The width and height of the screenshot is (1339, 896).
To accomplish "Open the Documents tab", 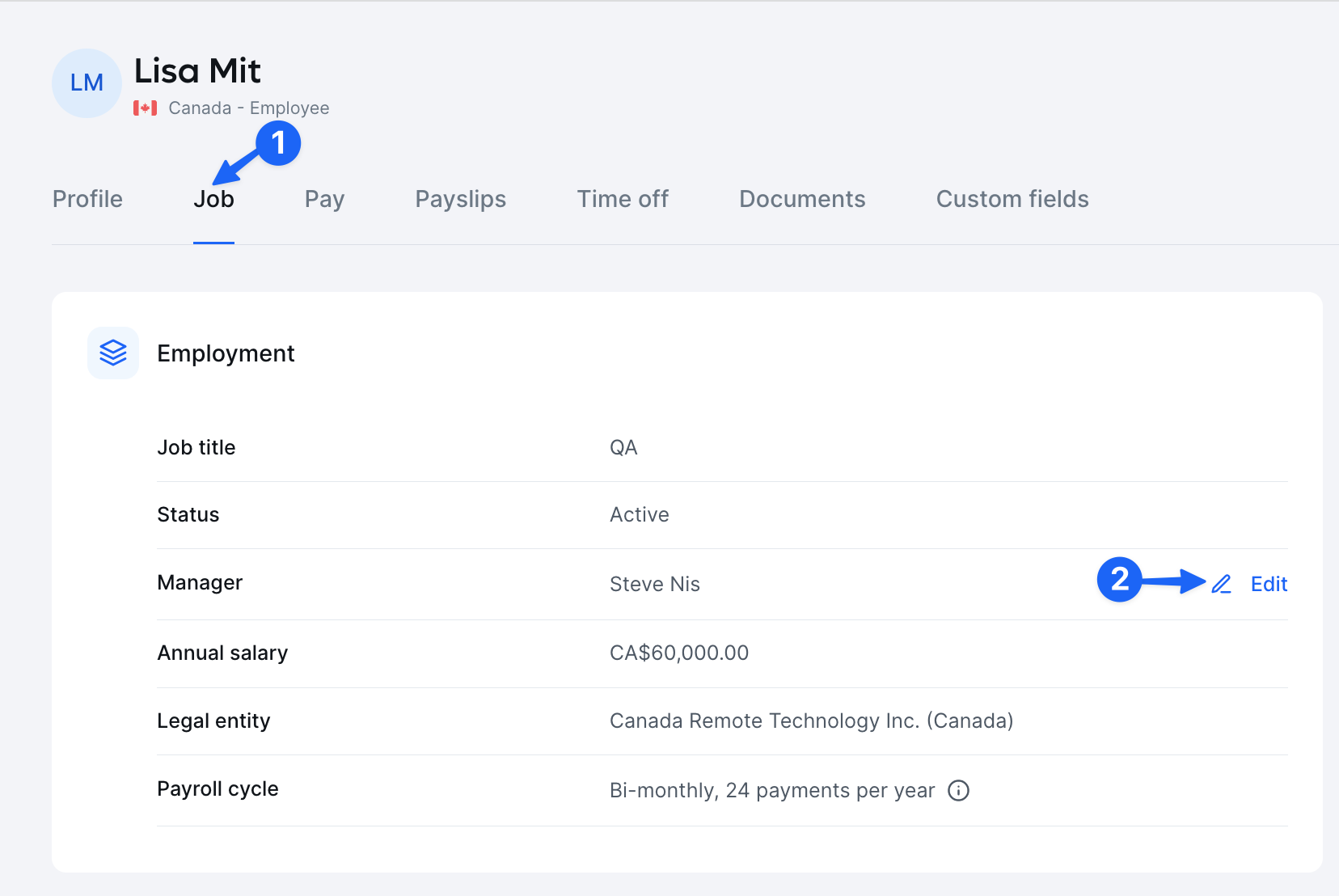I will point(802,199).
